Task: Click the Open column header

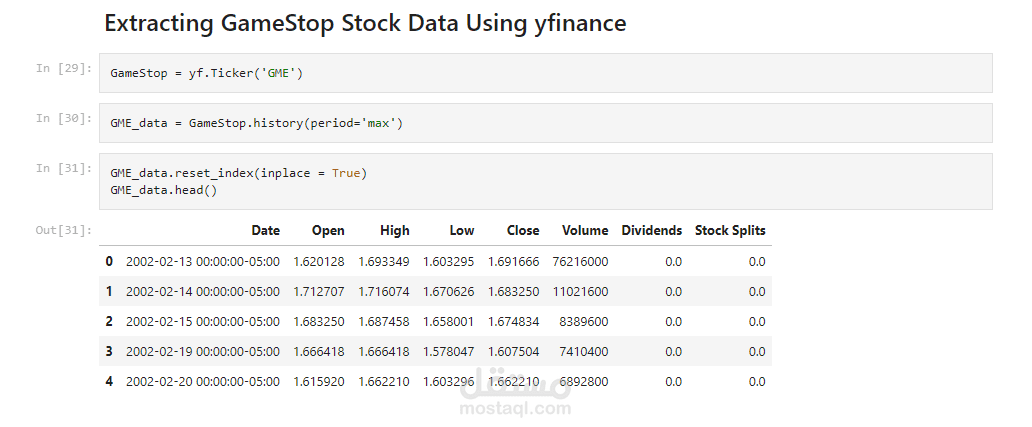Action: tap(328, 230)
